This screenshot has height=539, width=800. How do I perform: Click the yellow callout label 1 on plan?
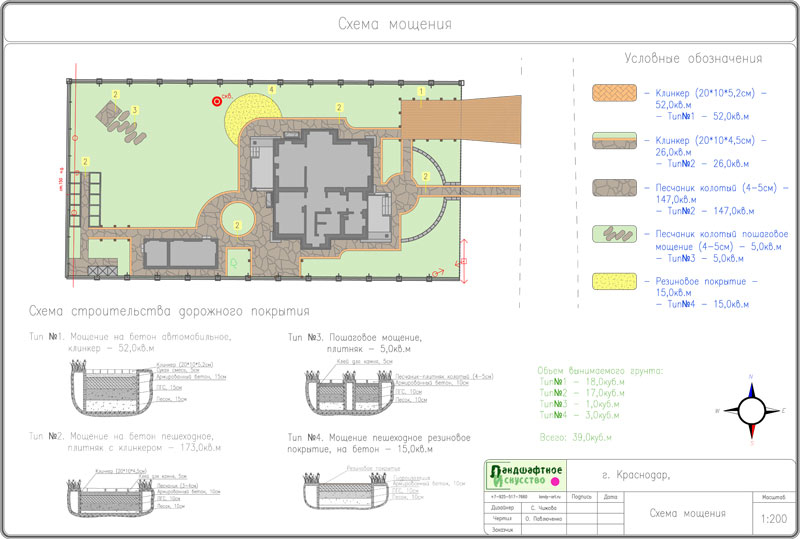421,91
